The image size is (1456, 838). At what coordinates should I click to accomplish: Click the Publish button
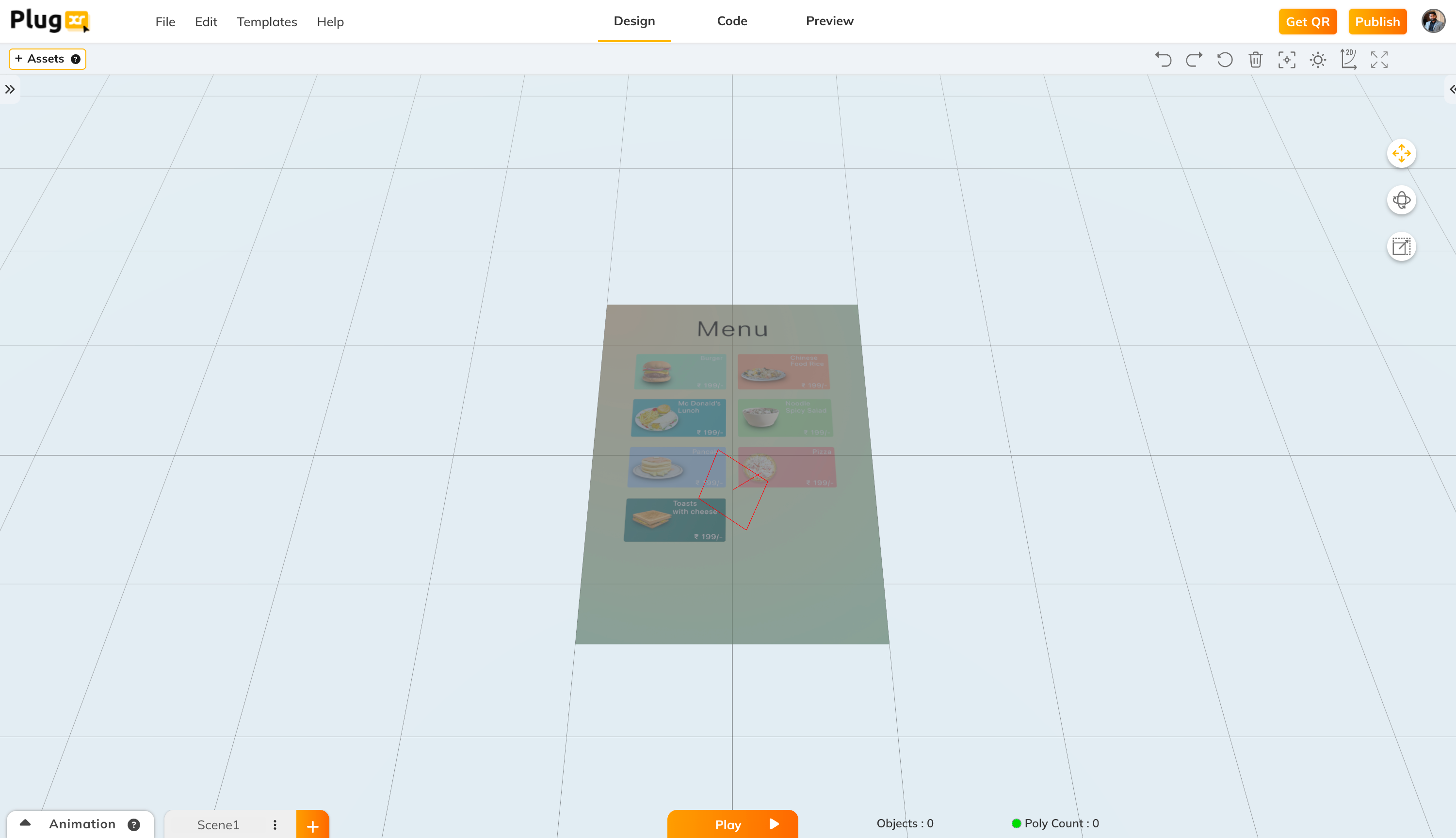coord(1377,21)
